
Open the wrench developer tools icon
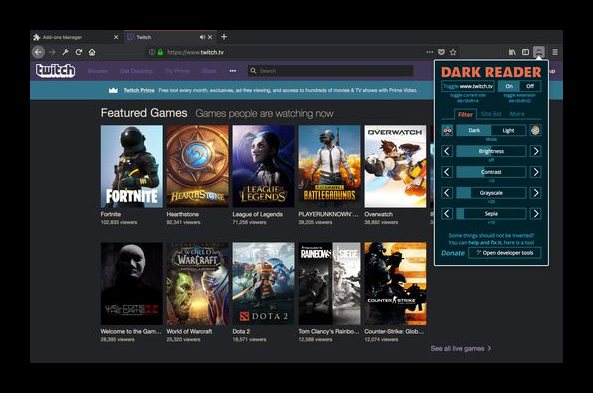(65, 52)
